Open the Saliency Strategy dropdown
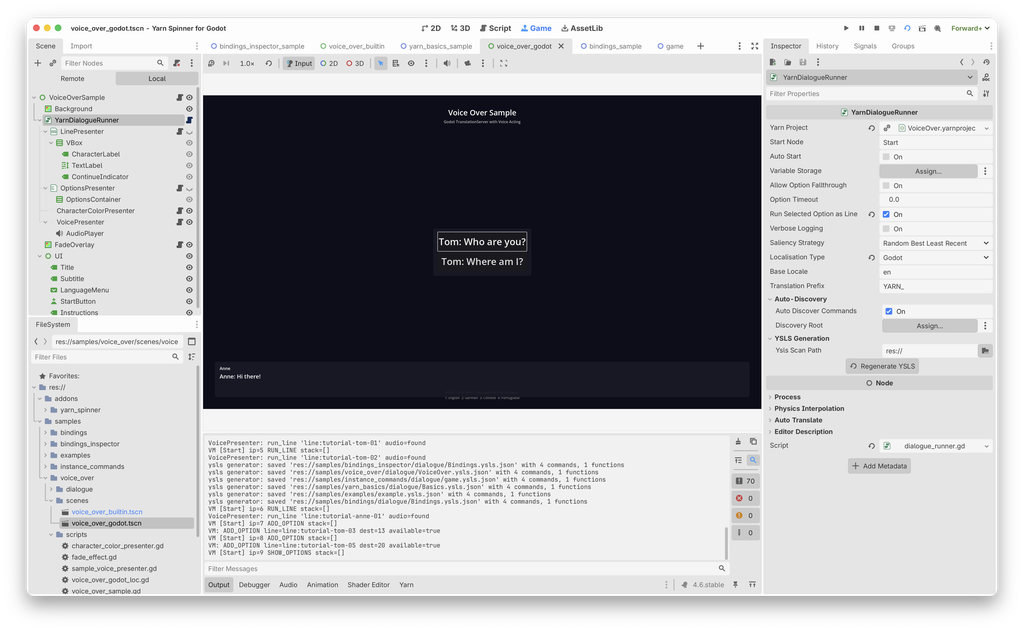Image resolution: width=1024 pixels, height=631 pixels. 936,242
